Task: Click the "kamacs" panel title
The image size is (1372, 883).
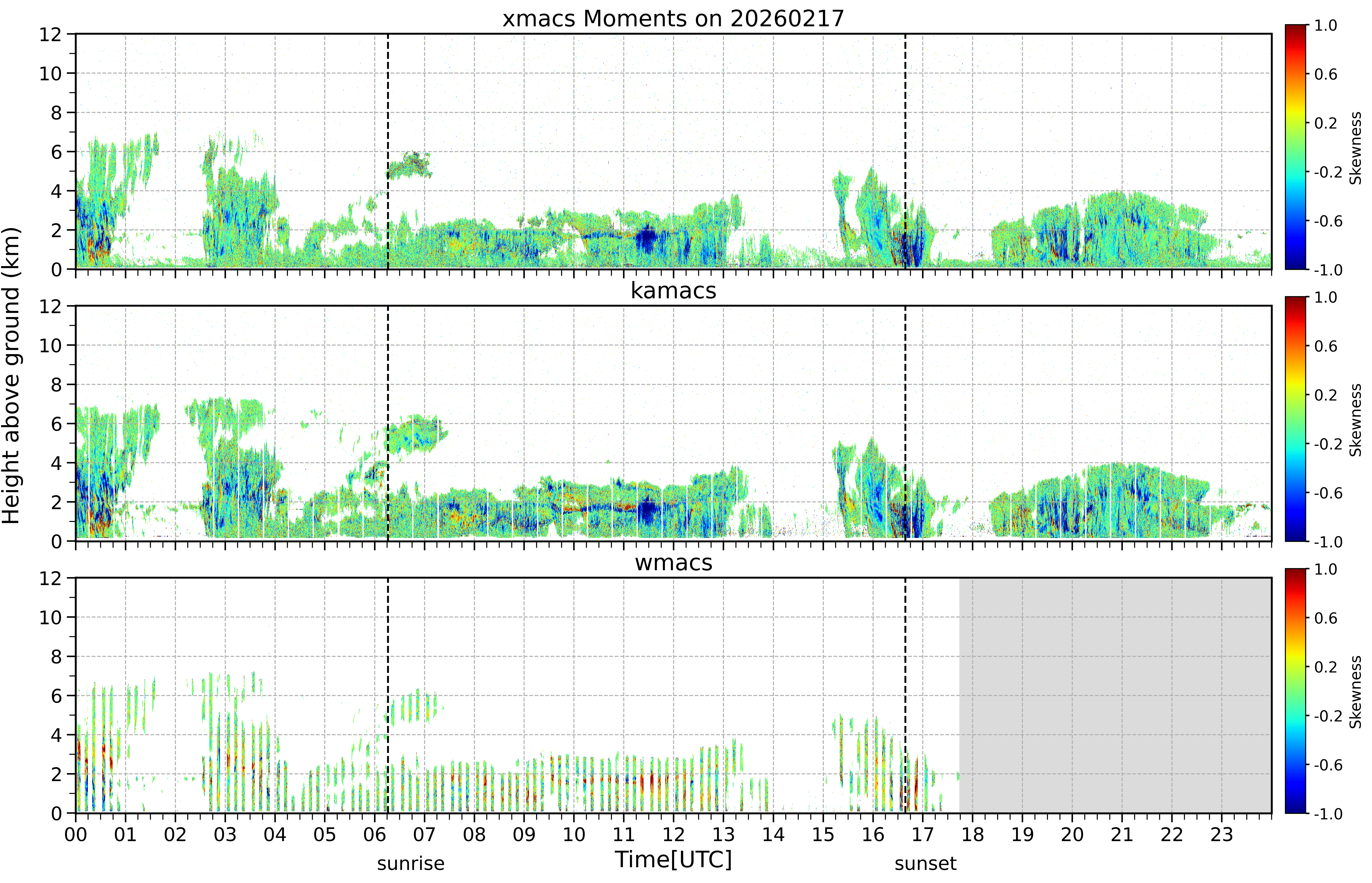Action: point(673,291)
